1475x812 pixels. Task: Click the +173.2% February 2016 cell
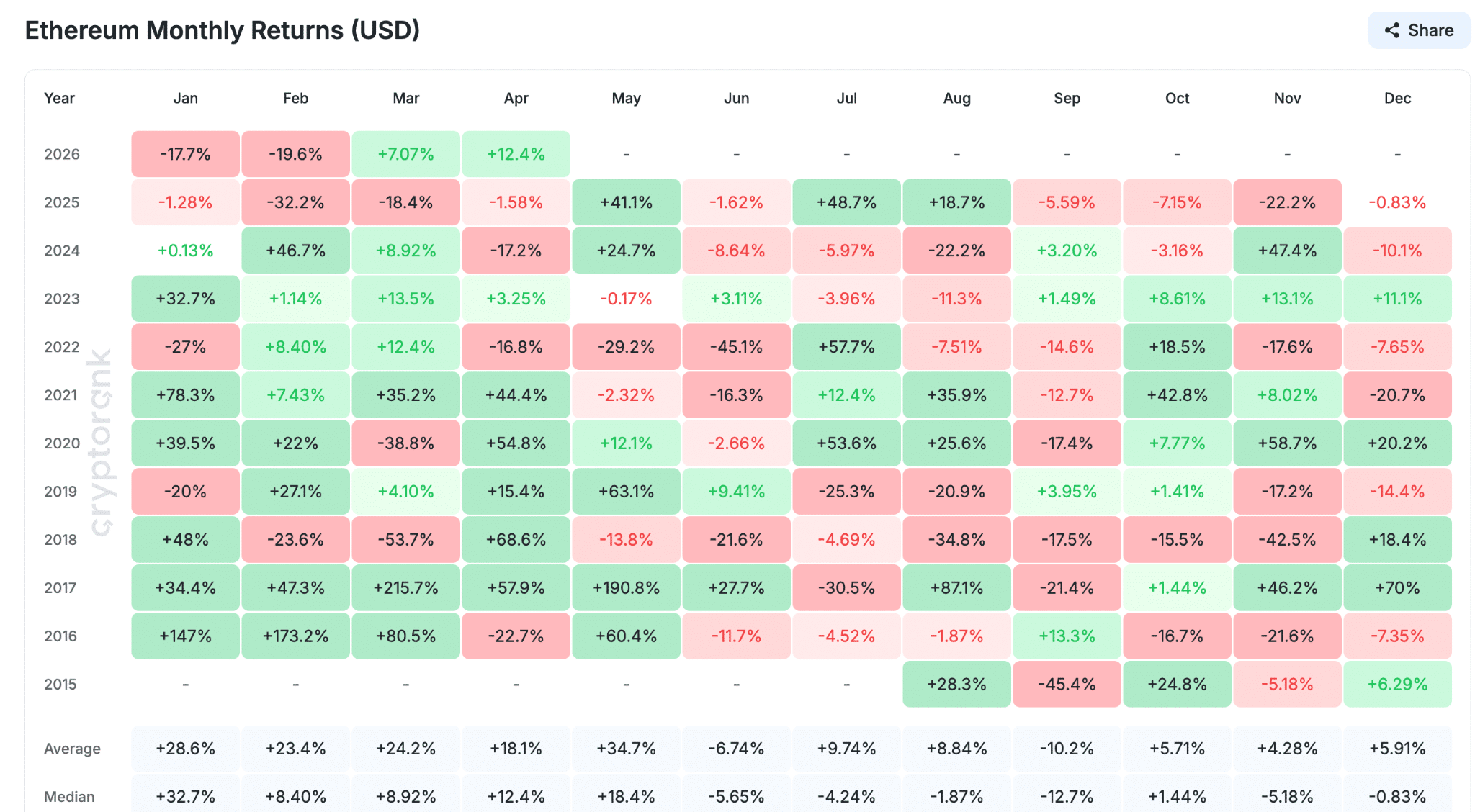click(x=295, y=636)
